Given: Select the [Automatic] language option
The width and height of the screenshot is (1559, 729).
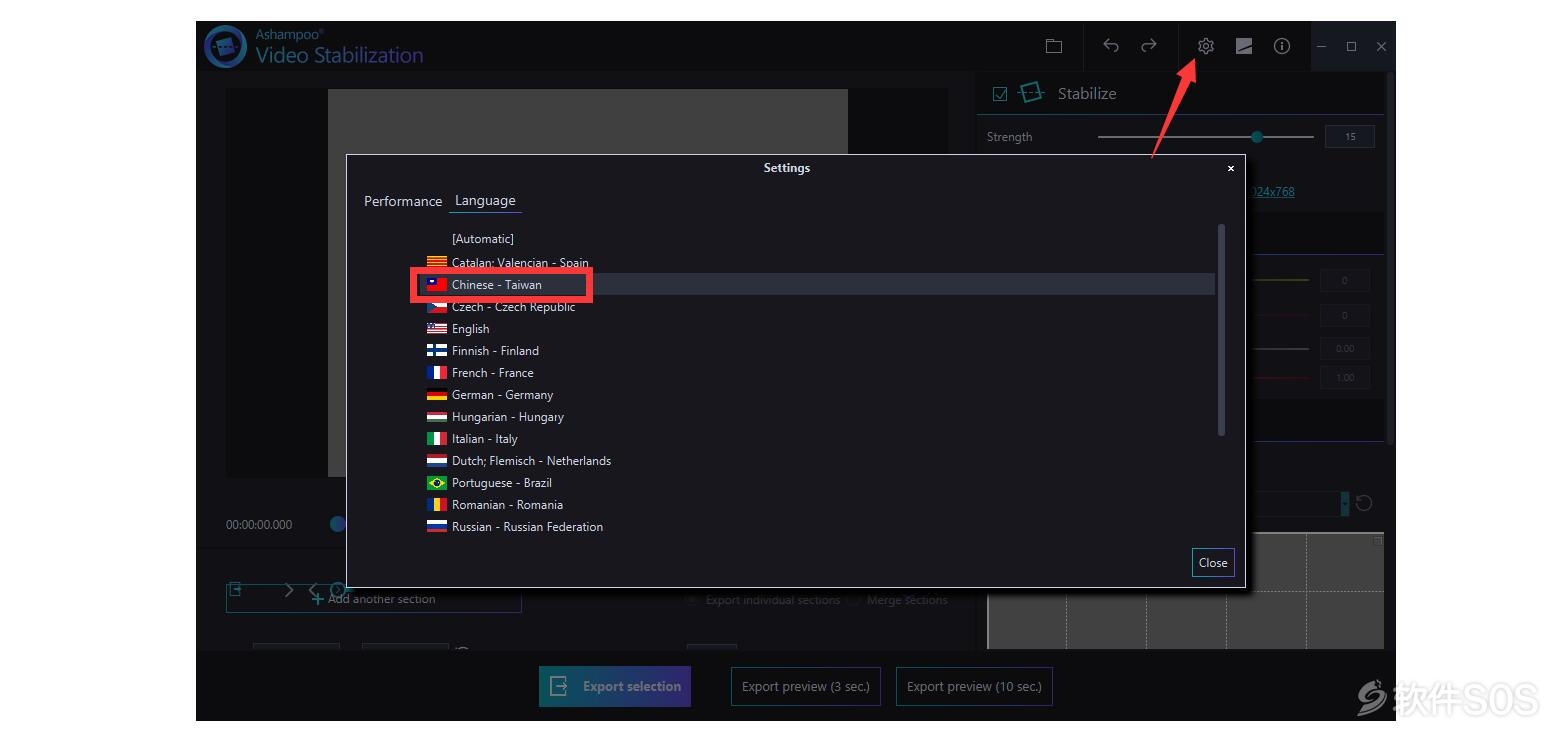Looking at the screenshot, I should pyautogui.click(x=483, y=239).
